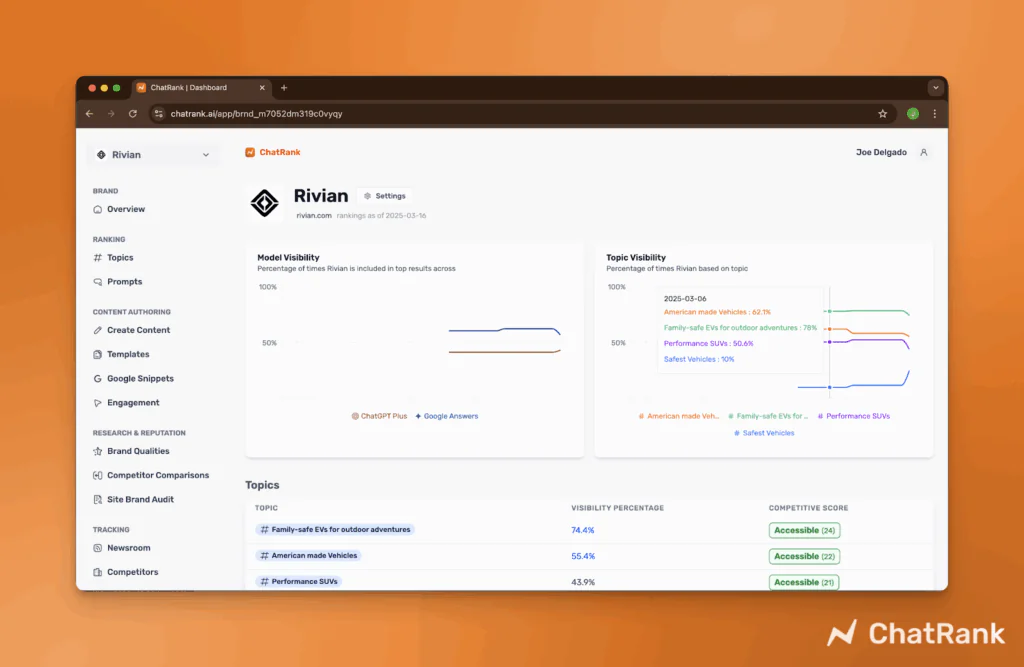Go to Competitor Comparisons in sidebar
Viewport: 1024px width, 667px height.
point(158,476)
